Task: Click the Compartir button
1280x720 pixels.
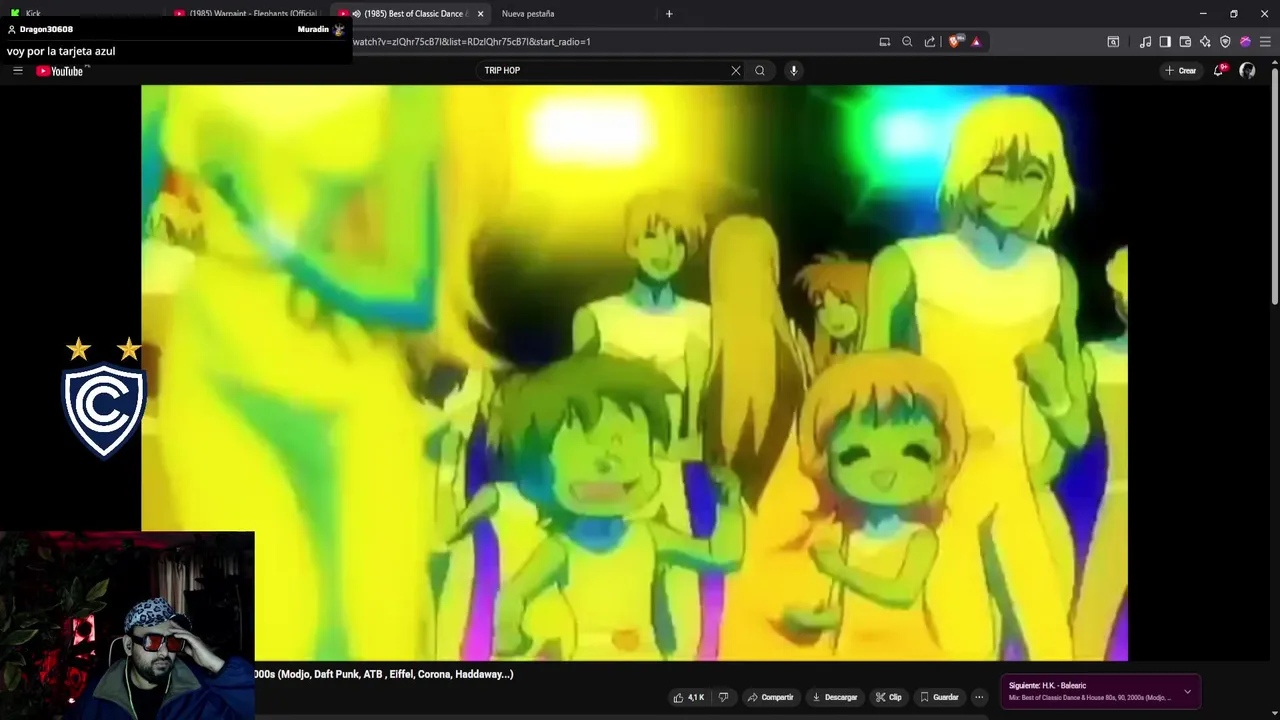Action: point(770,697)
